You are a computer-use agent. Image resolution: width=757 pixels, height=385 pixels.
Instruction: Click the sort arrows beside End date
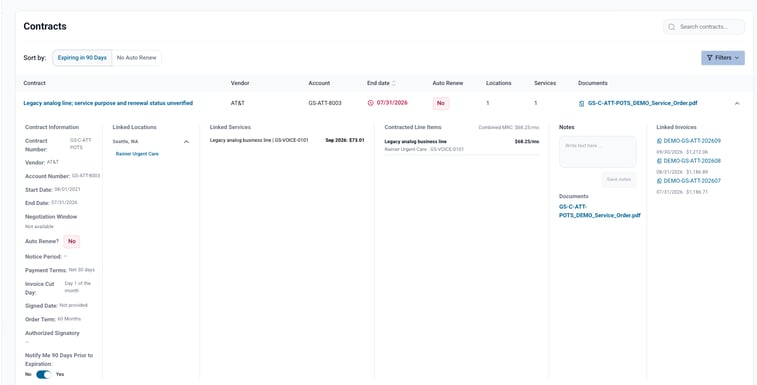point(394,83)
